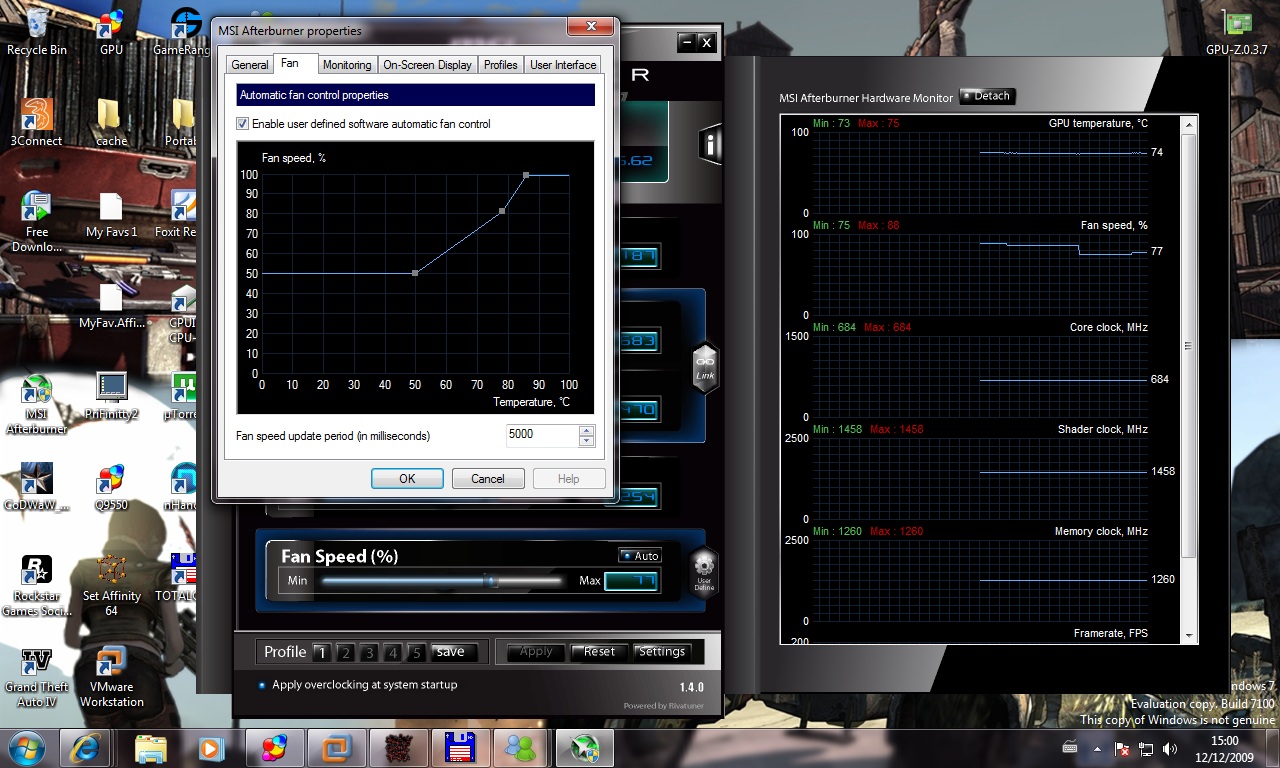Launch Rockstar Games Social Club shortcut
1280x768 pixels.
point(36,587)
